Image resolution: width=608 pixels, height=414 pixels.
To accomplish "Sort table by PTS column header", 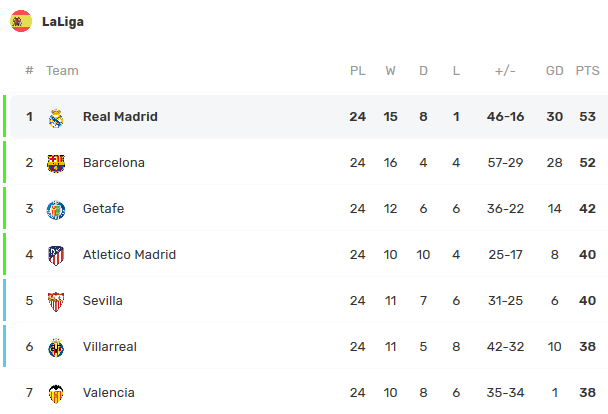I will [587, 71].
